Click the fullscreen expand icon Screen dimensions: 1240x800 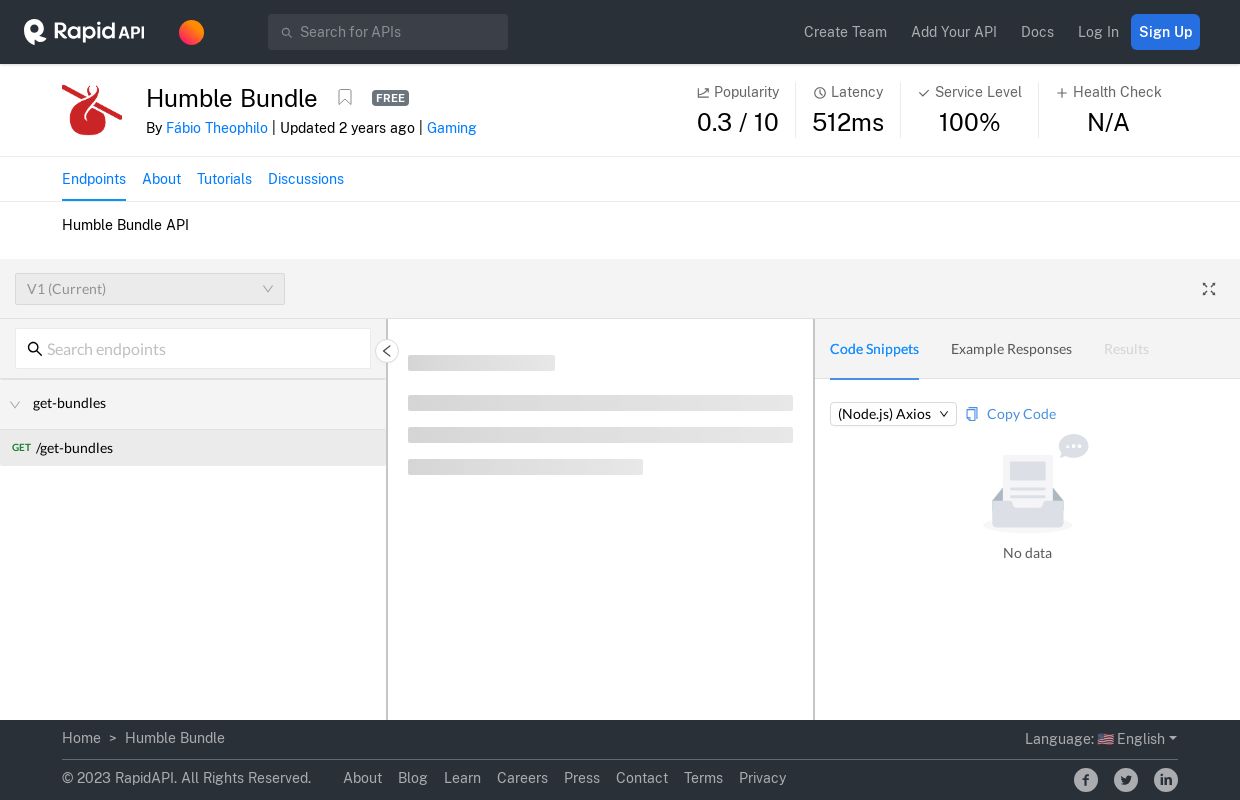pos(1209,289)
